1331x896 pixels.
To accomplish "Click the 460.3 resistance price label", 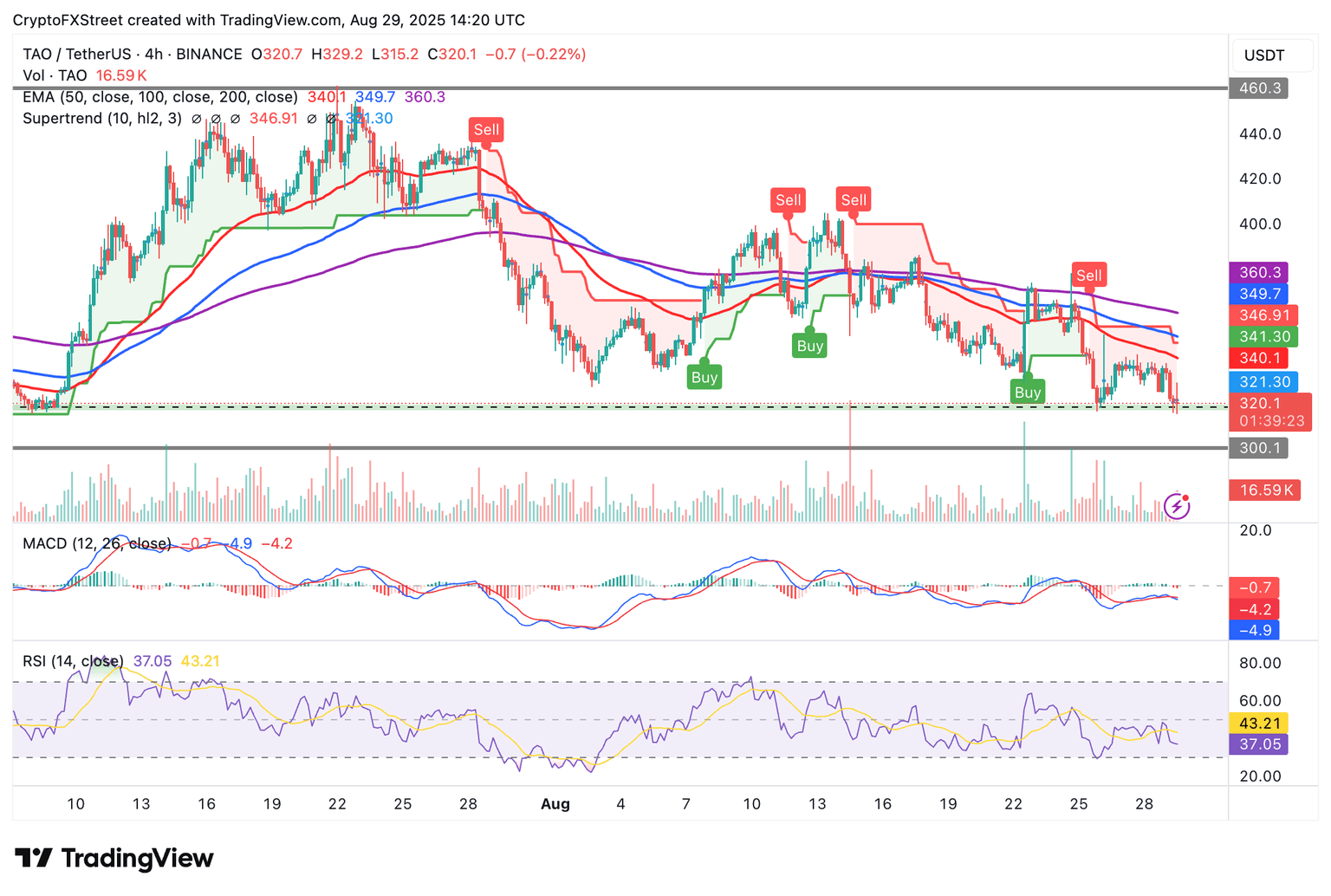I will (1259, 88).
